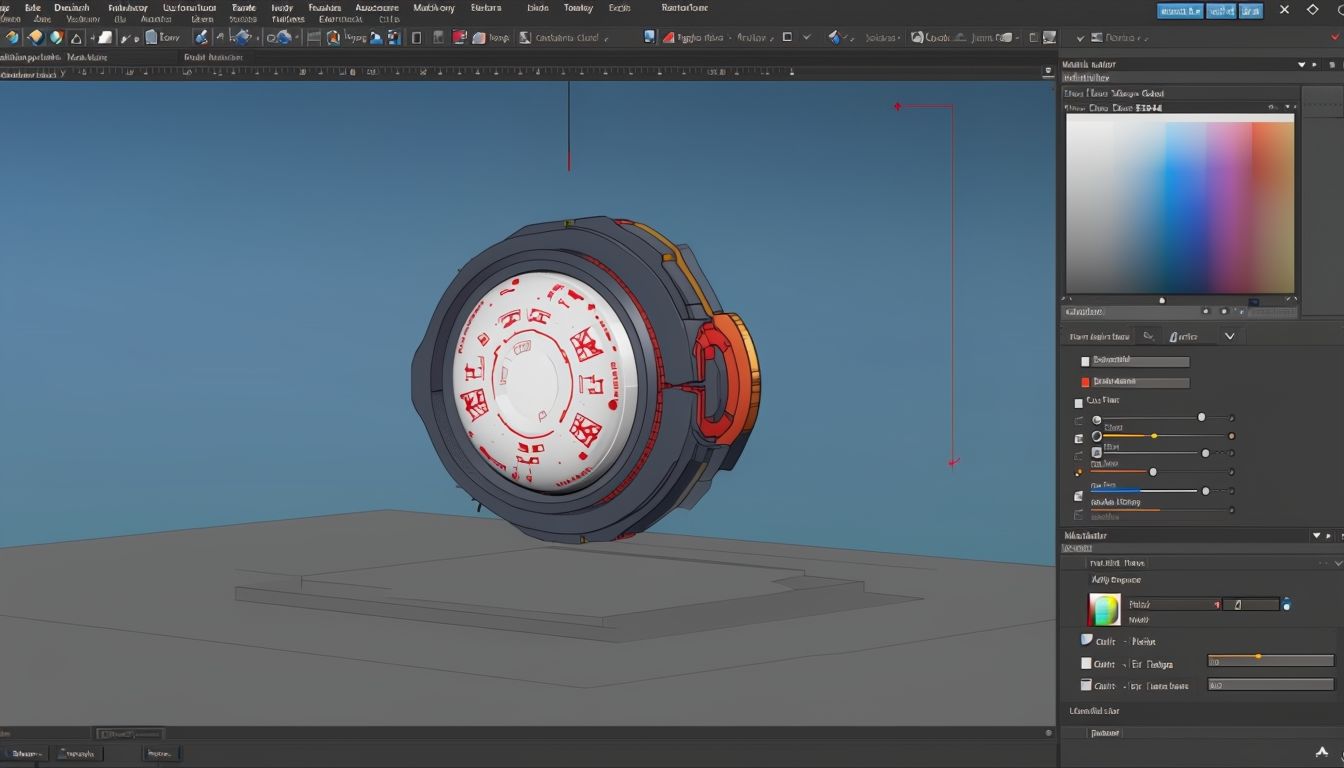The image size is (1344, 768).
Task: Select the empty rectangle outline toolbar icon
Action: pyautogui.click(x=416, y=38)
